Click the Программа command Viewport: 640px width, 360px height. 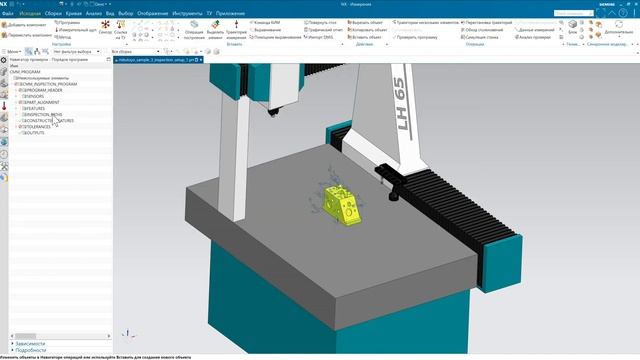[67, 23]
